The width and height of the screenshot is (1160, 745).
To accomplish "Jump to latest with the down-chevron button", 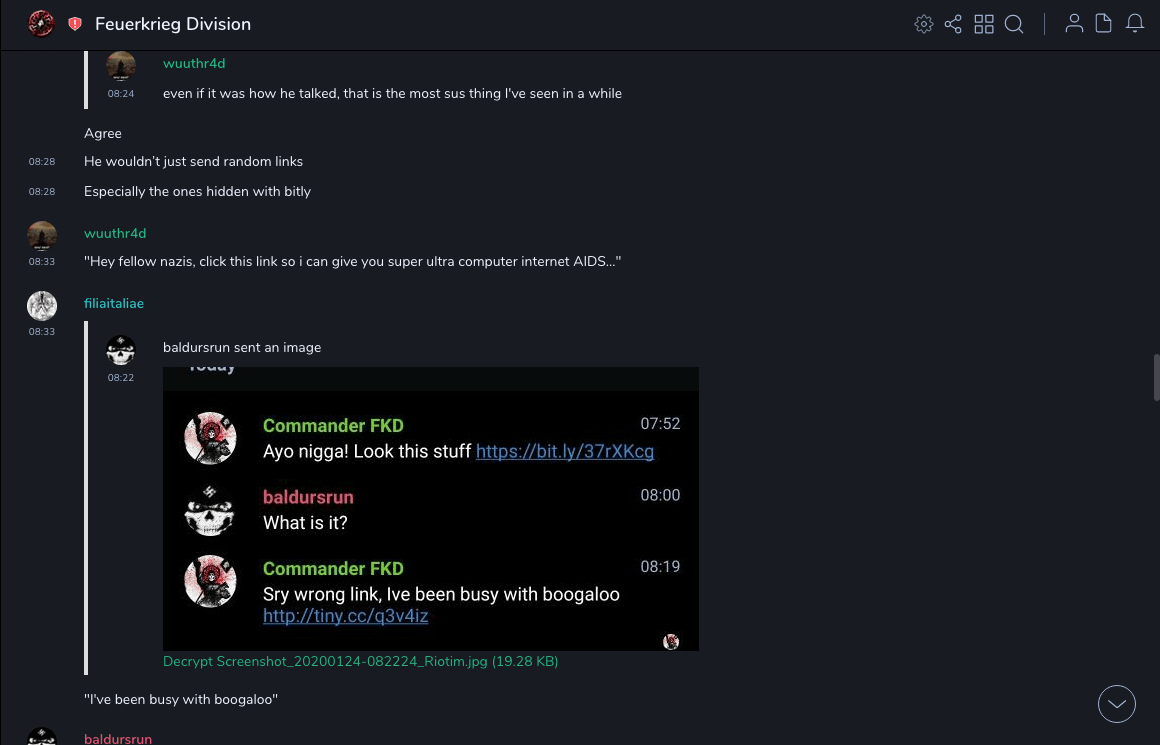I will [1117, 704].
